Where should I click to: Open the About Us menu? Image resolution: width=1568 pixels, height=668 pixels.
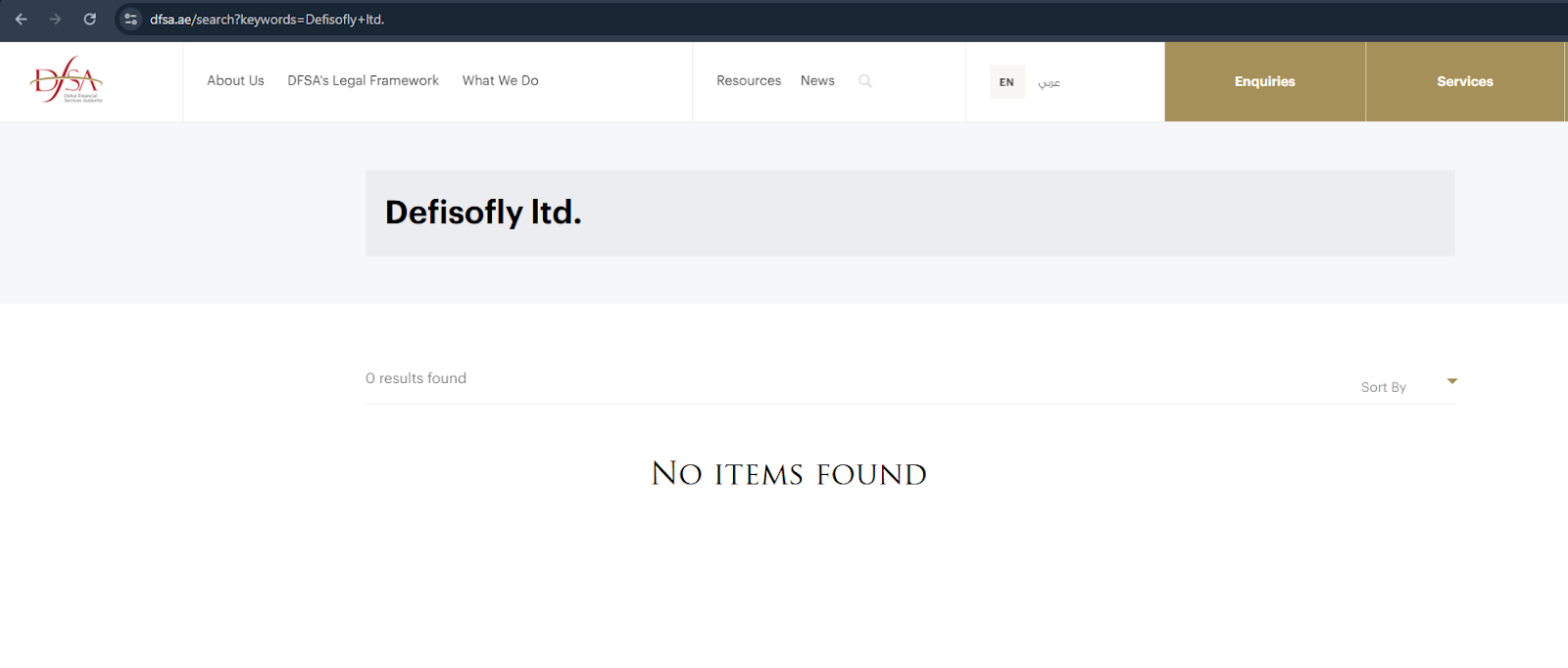[x=235, y=80]
